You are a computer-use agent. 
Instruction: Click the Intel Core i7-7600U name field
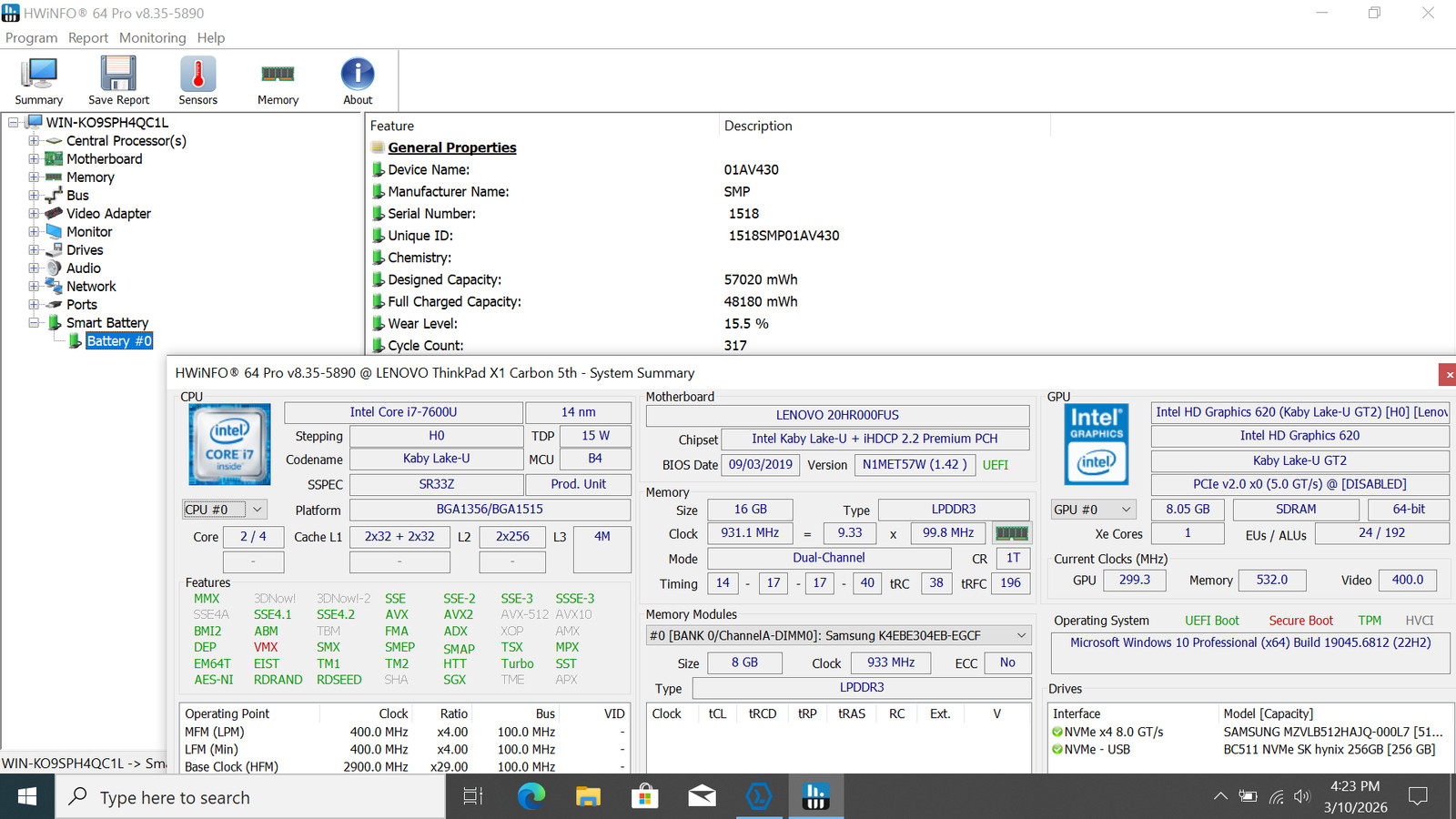[x=403, y=412]
